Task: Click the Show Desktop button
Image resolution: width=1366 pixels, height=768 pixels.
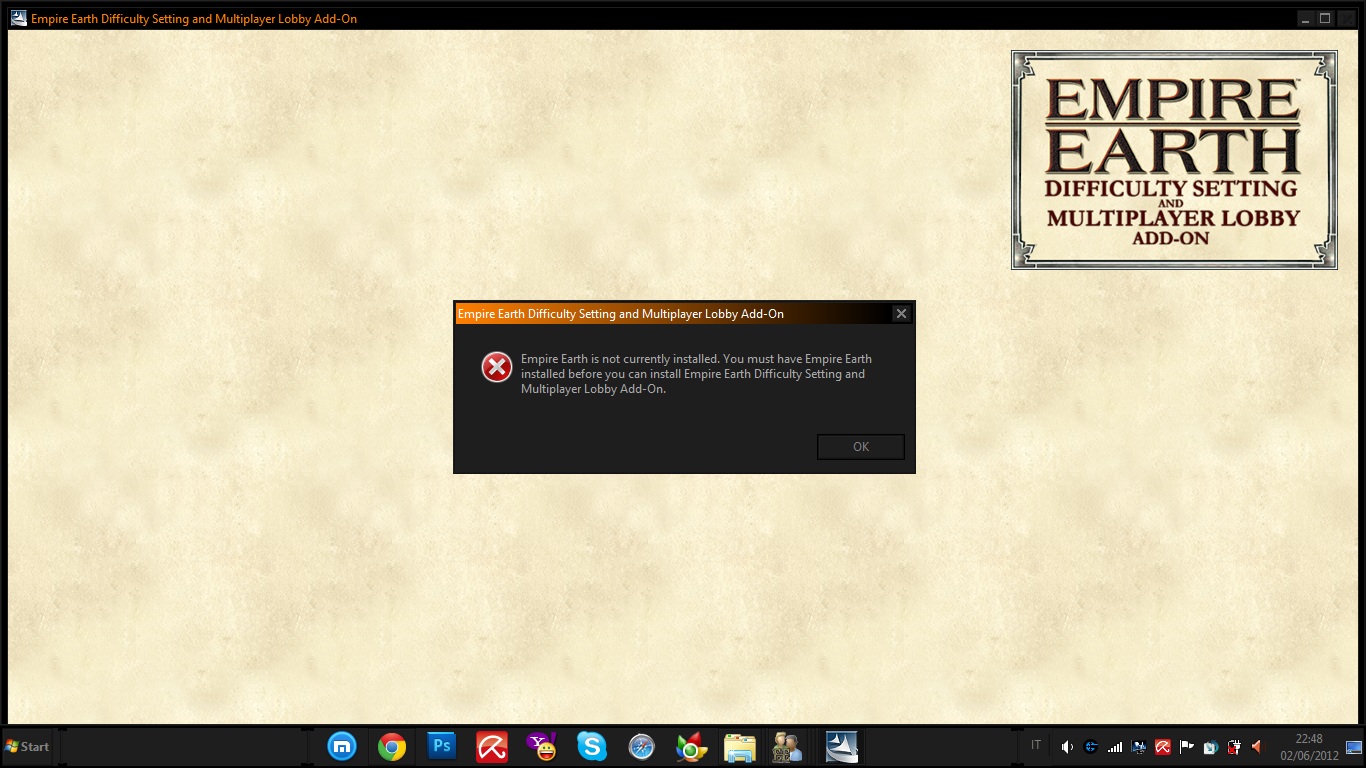Action: pos(1354,747)
